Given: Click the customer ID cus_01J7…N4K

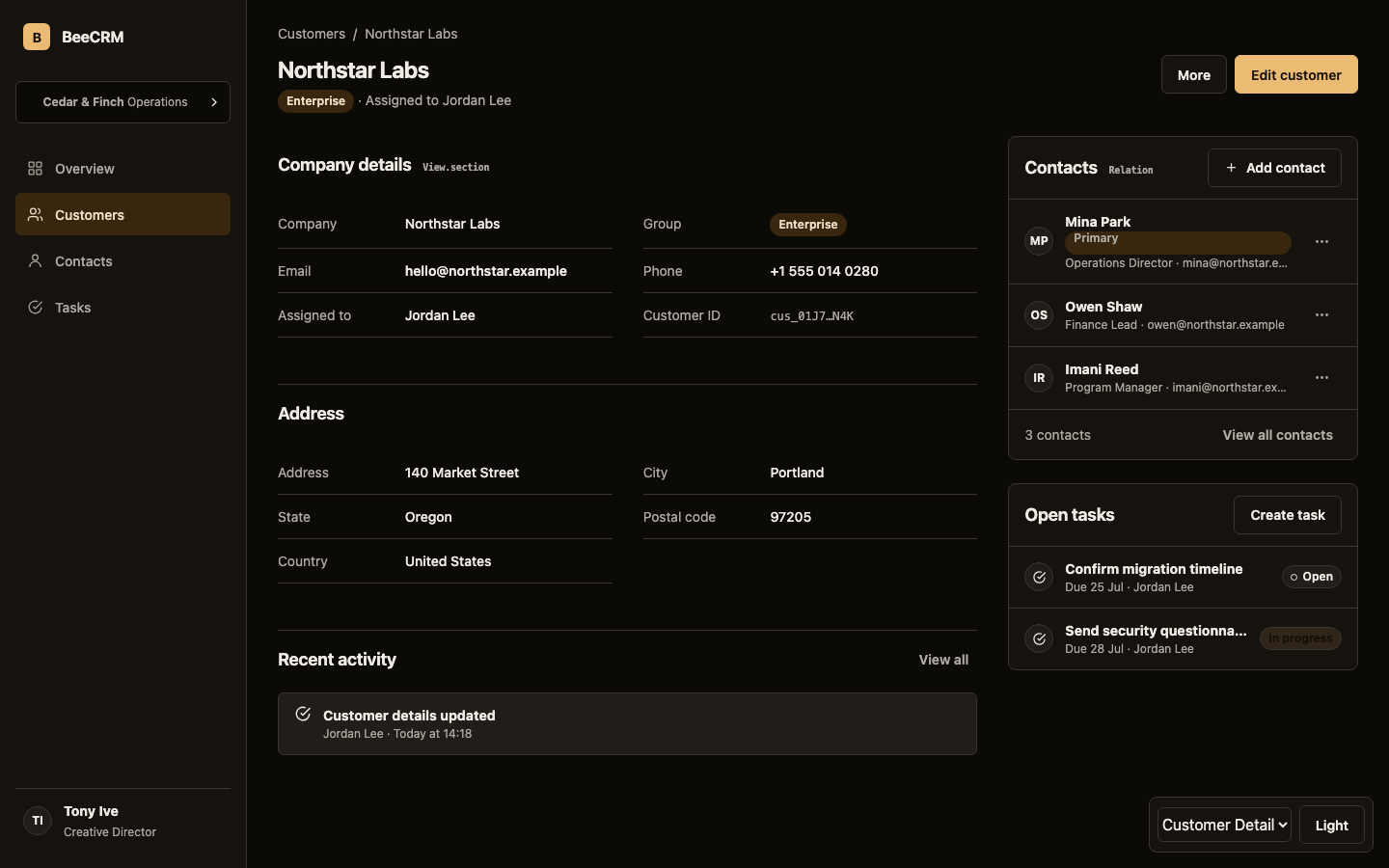Looking at the screenshot, I should coord(812,316).
